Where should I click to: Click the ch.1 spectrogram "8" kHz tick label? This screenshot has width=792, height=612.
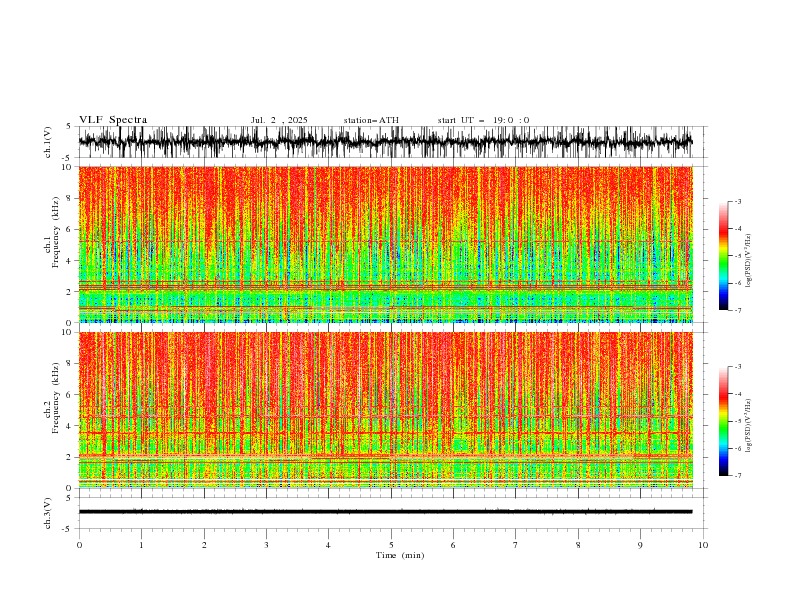coord(70,198)
